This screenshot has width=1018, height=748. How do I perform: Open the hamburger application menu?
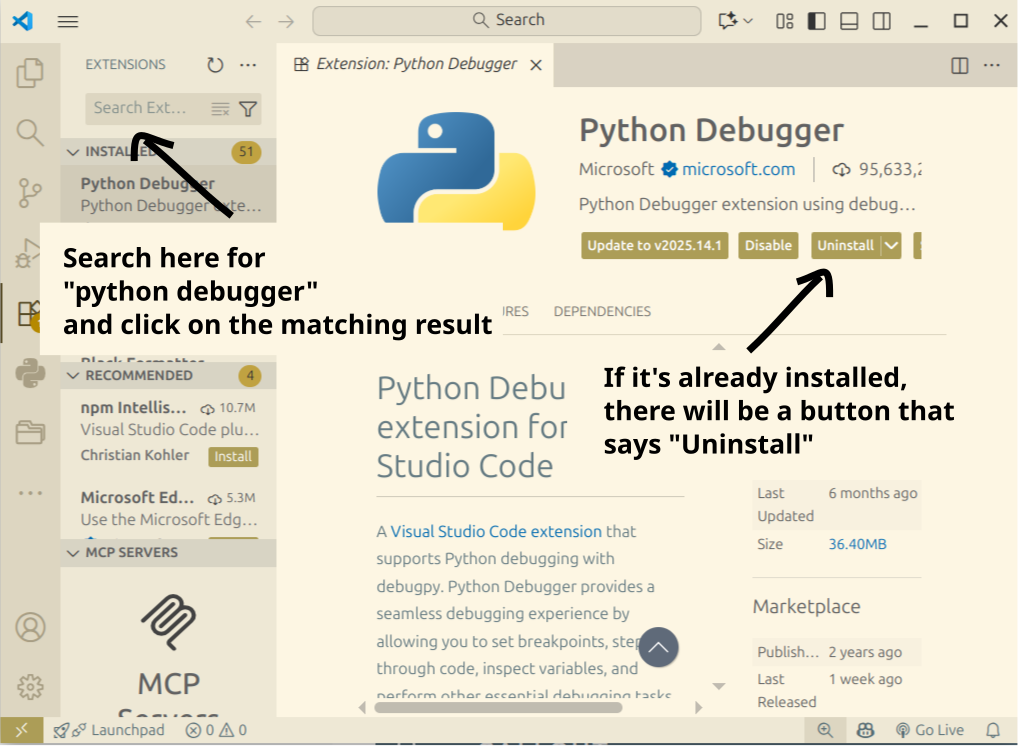pos(68,21)
